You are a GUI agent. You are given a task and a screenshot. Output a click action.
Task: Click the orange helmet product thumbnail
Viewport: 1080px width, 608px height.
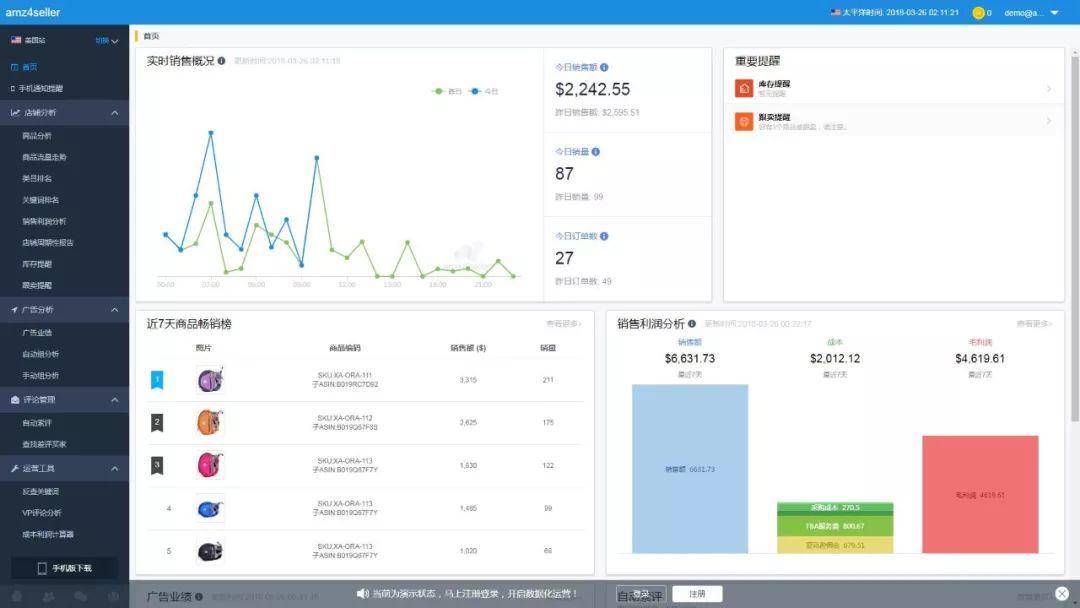210,423
